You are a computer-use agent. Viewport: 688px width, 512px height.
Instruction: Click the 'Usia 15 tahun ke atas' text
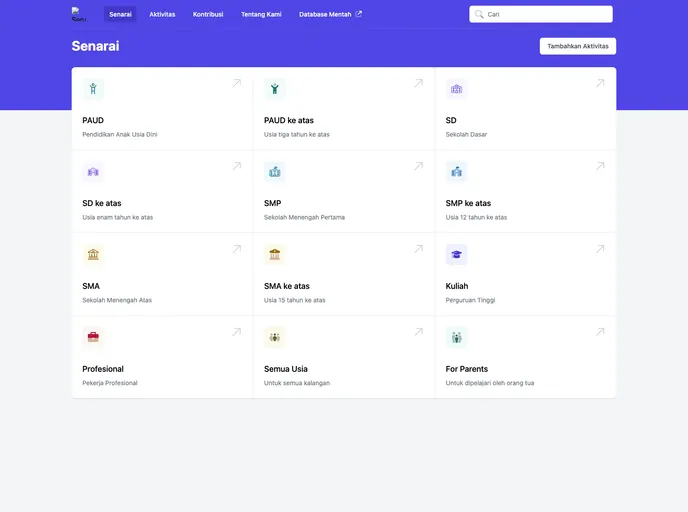coord(295,300)
